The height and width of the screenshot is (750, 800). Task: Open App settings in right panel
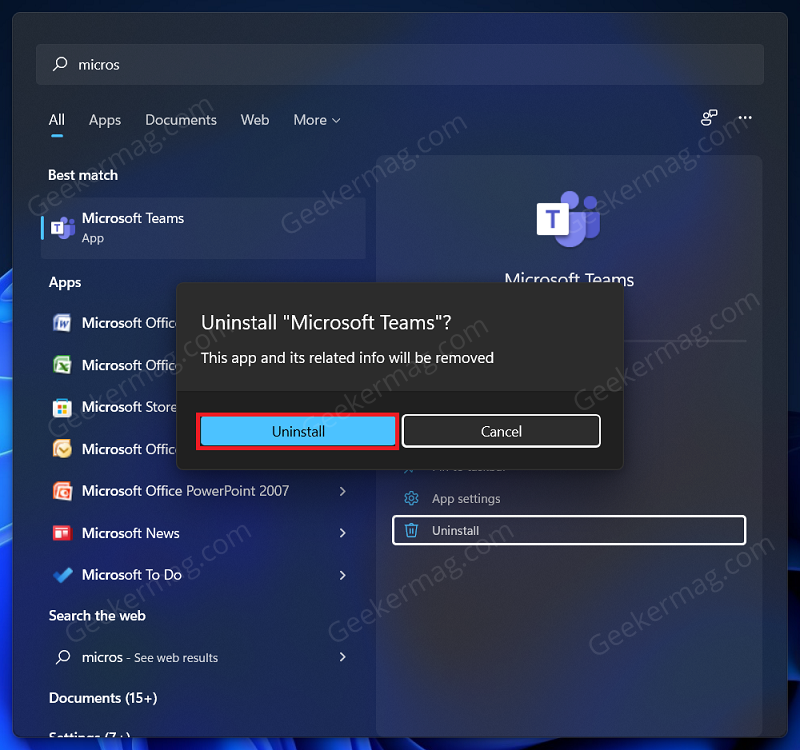pyautogui.click(x=568, y=498)
